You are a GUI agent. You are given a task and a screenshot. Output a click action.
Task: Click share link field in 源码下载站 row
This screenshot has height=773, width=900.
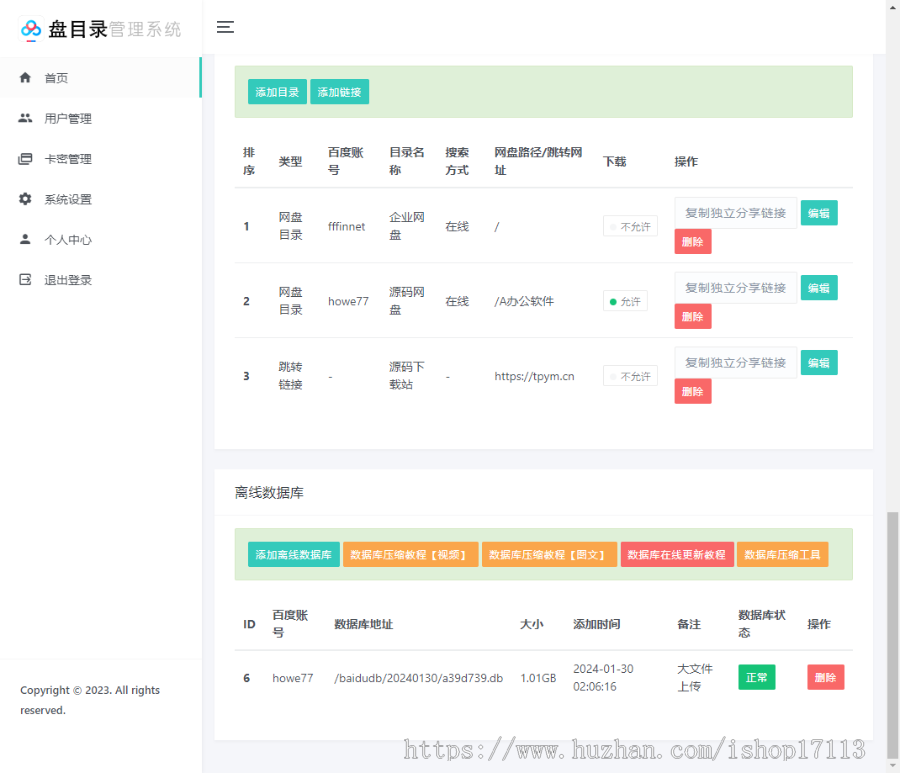(735, 363)
